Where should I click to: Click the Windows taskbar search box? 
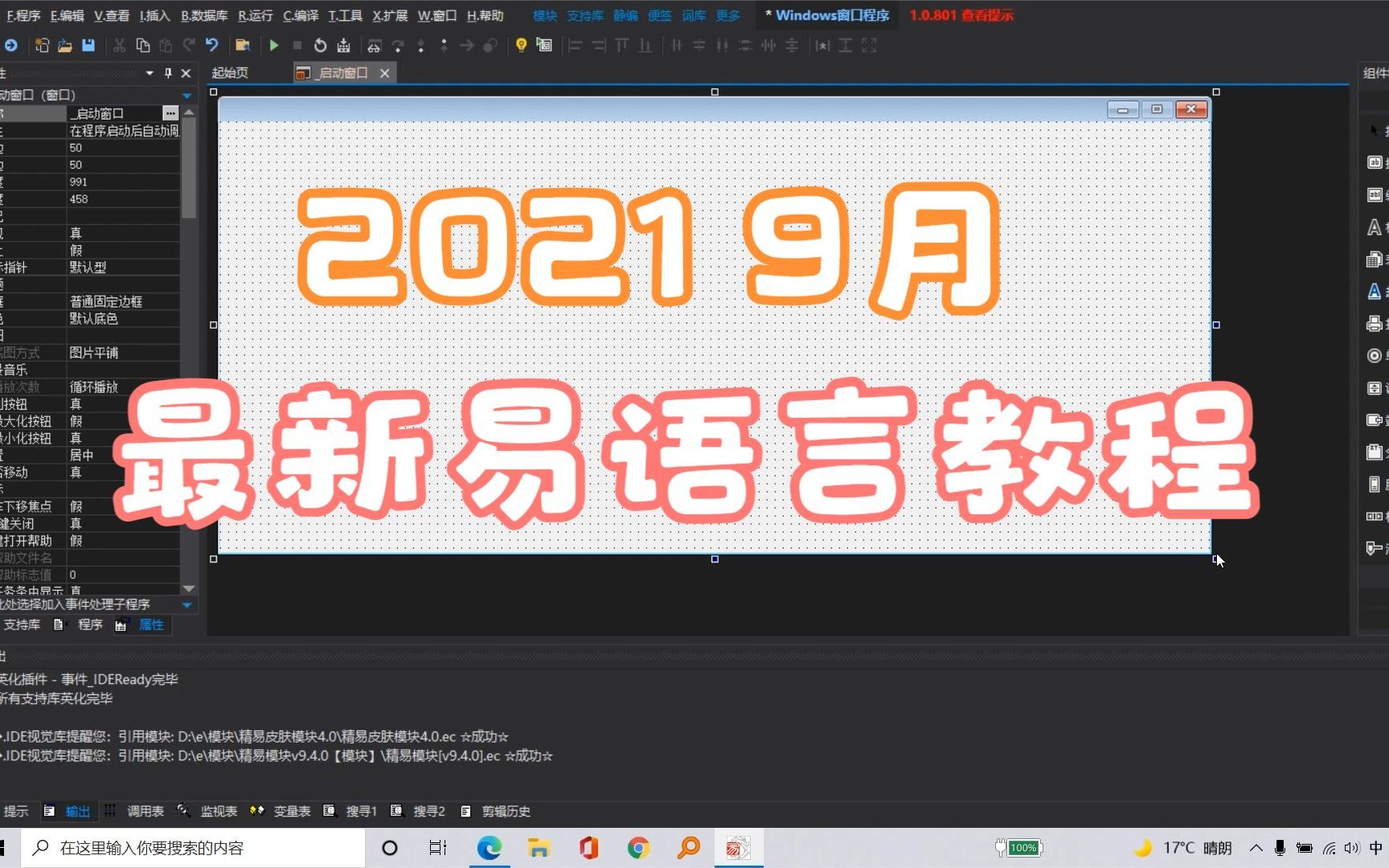(x=193, y=848)
